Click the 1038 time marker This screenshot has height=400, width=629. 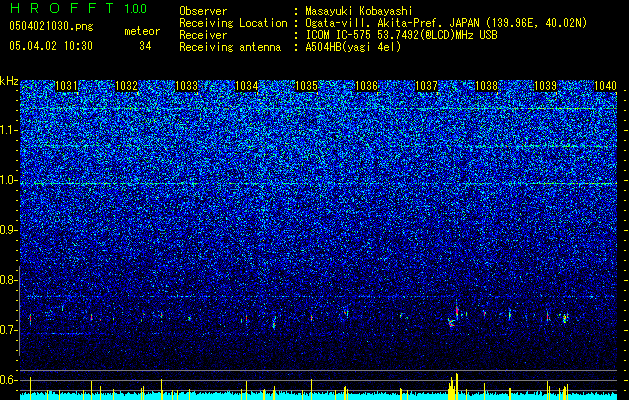(487, 86)
